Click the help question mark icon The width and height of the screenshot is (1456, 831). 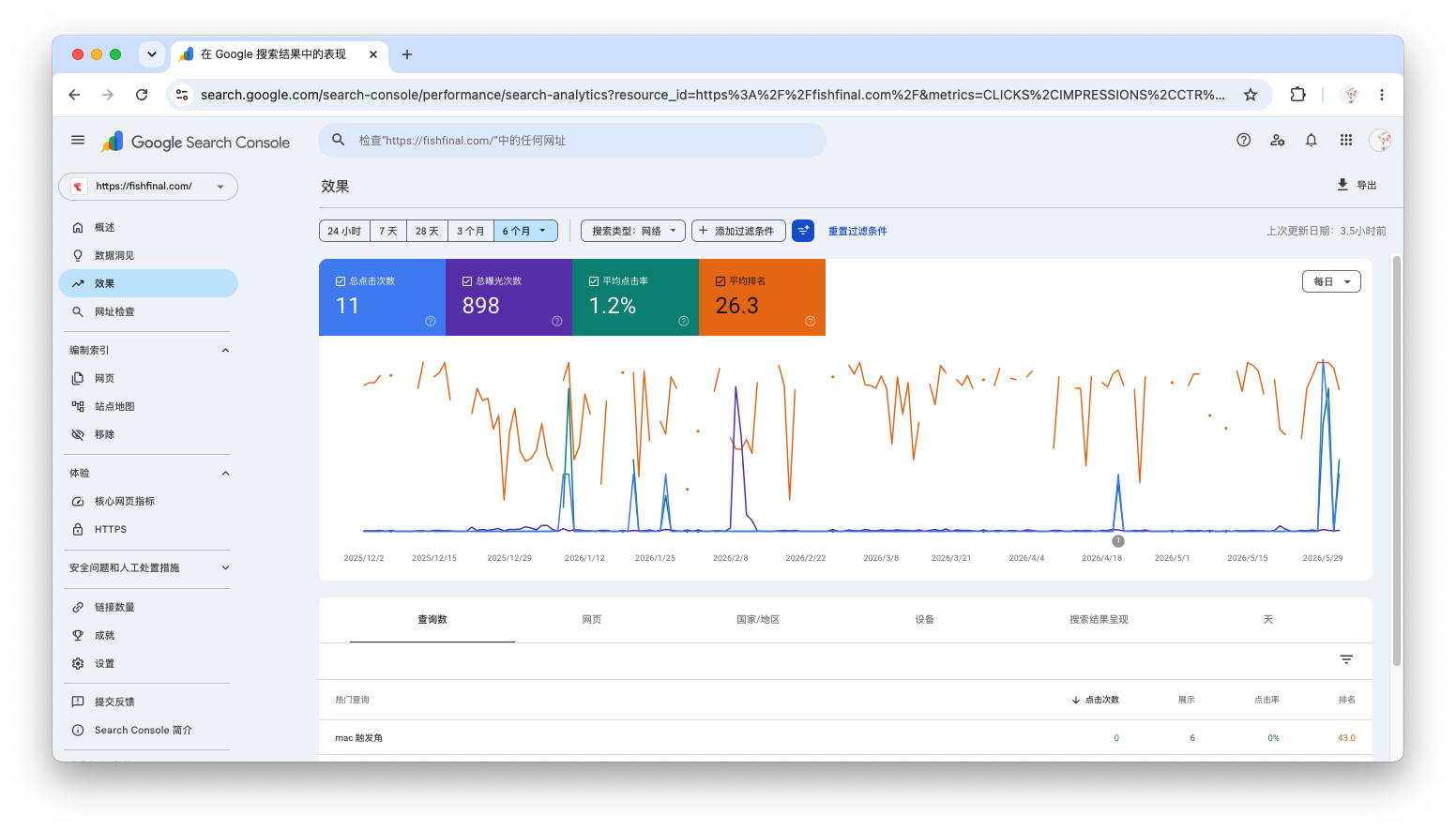click(1243, 141)
